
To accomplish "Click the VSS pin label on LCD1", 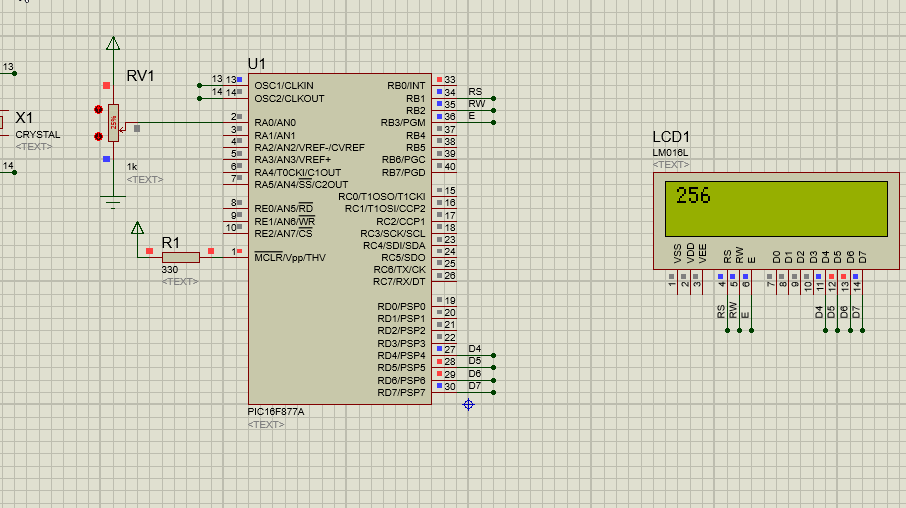I will point(678,254).
